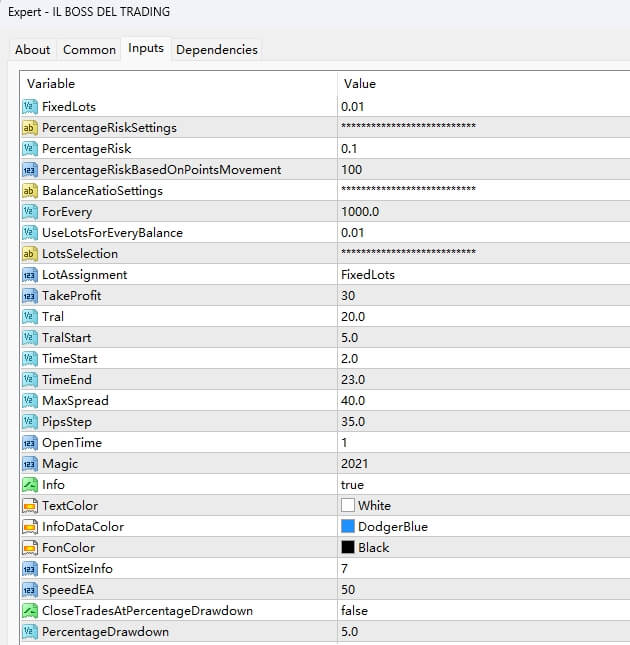Click the icon next to LotsSelection
The height and width of the screenshot is (645, 630).
(29, 254)
